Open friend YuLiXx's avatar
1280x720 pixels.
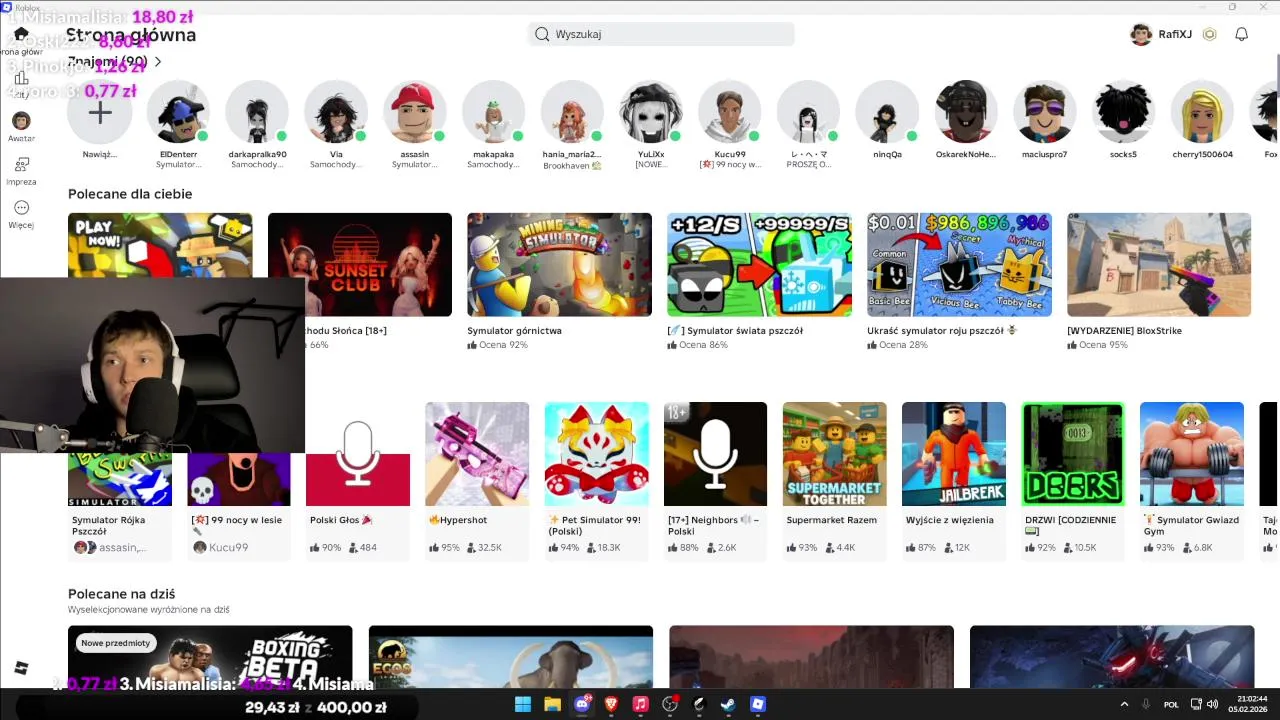(x=651, y=113)
